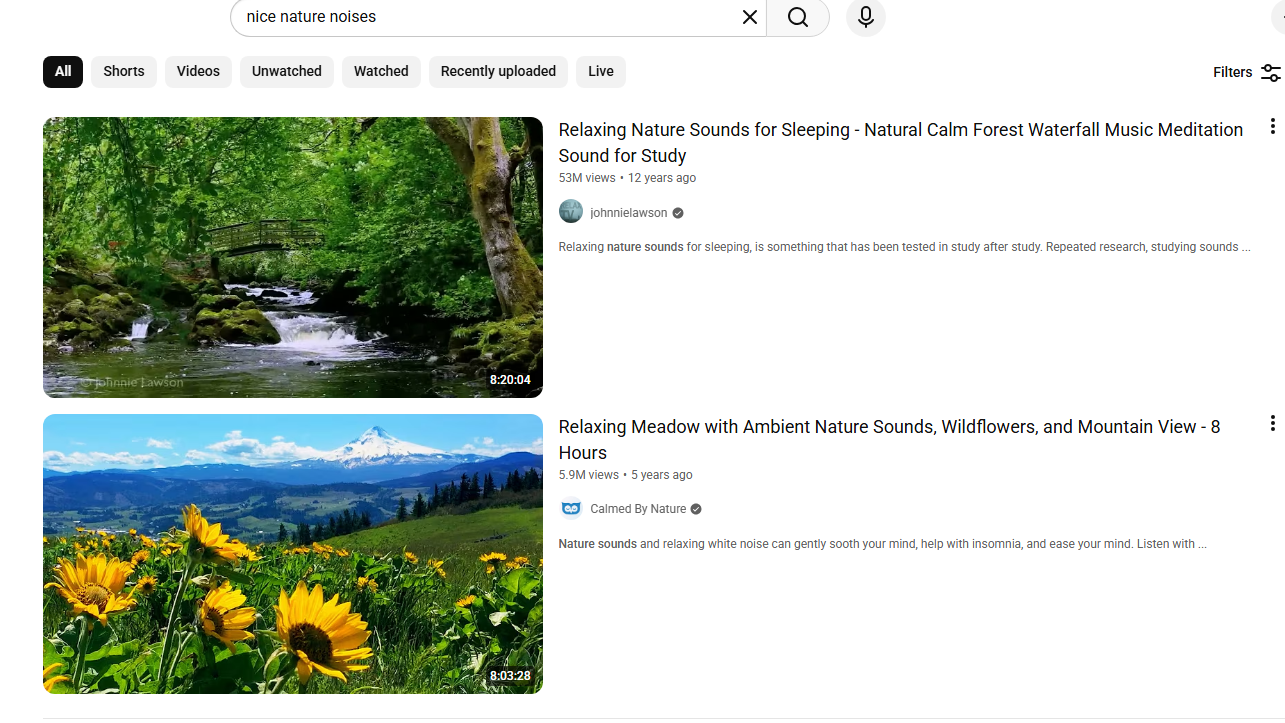The height and width of the screenshot is (723, 1285).
Task: Click the 8:03:28 duration badge
Action: pos(510,676)
